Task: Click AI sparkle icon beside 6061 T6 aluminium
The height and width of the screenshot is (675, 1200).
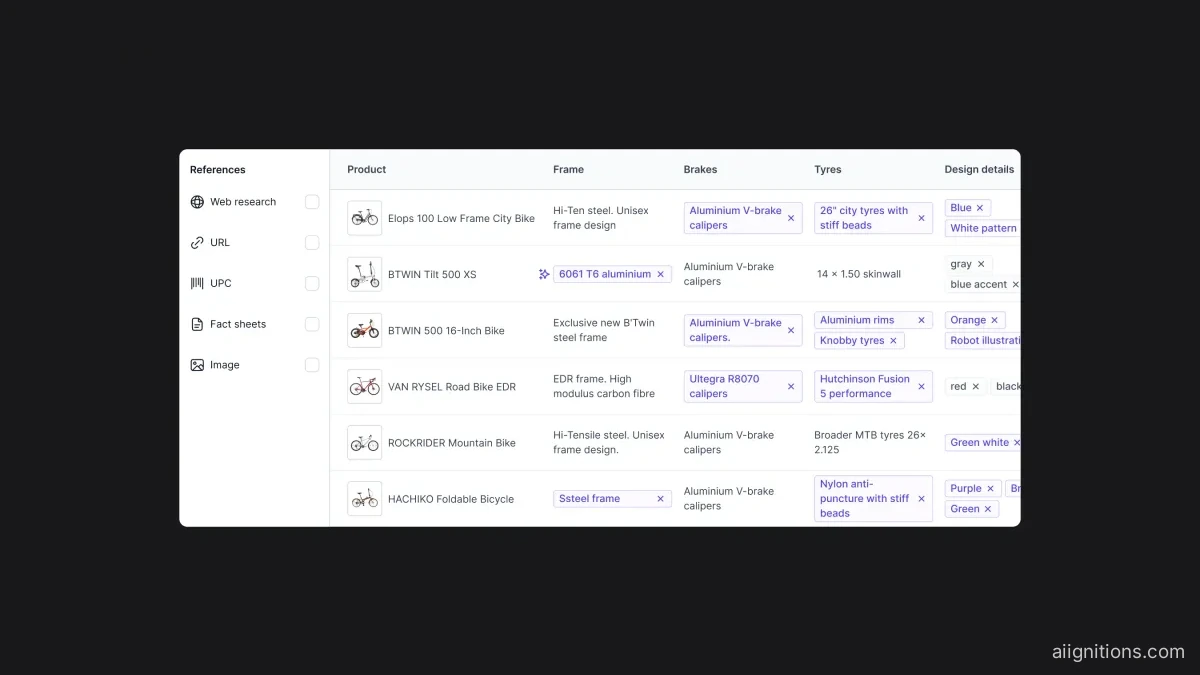Action: [x=544, y=274]
